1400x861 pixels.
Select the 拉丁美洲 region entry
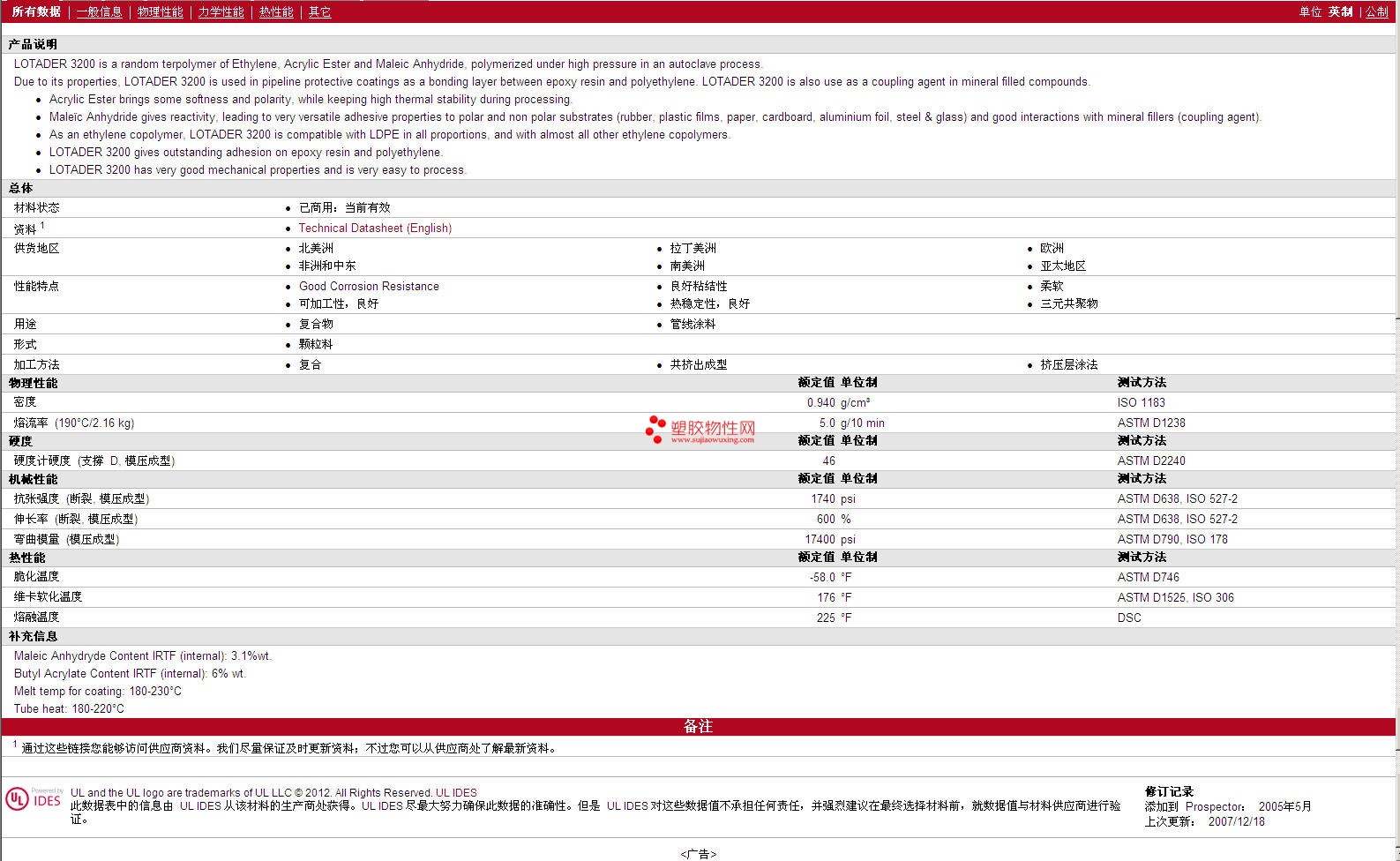(x=693, y=249)
